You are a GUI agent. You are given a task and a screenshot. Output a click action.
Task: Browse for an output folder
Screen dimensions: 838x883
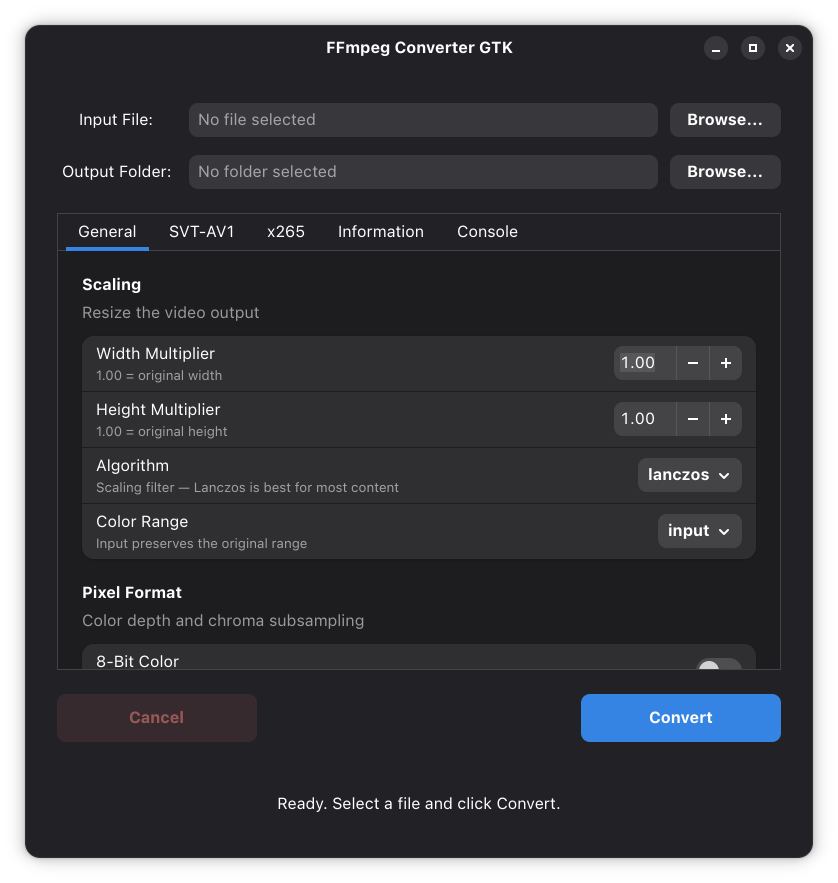click(725, 172)
